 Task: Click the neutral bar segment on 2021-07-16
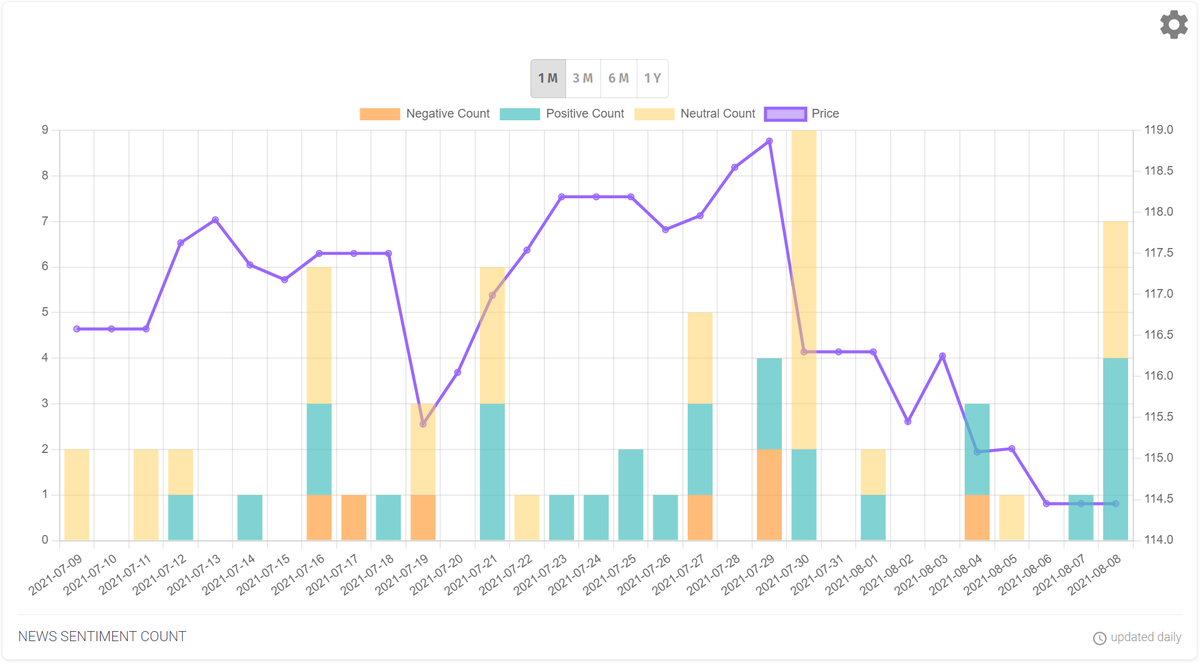click(319, 335)
